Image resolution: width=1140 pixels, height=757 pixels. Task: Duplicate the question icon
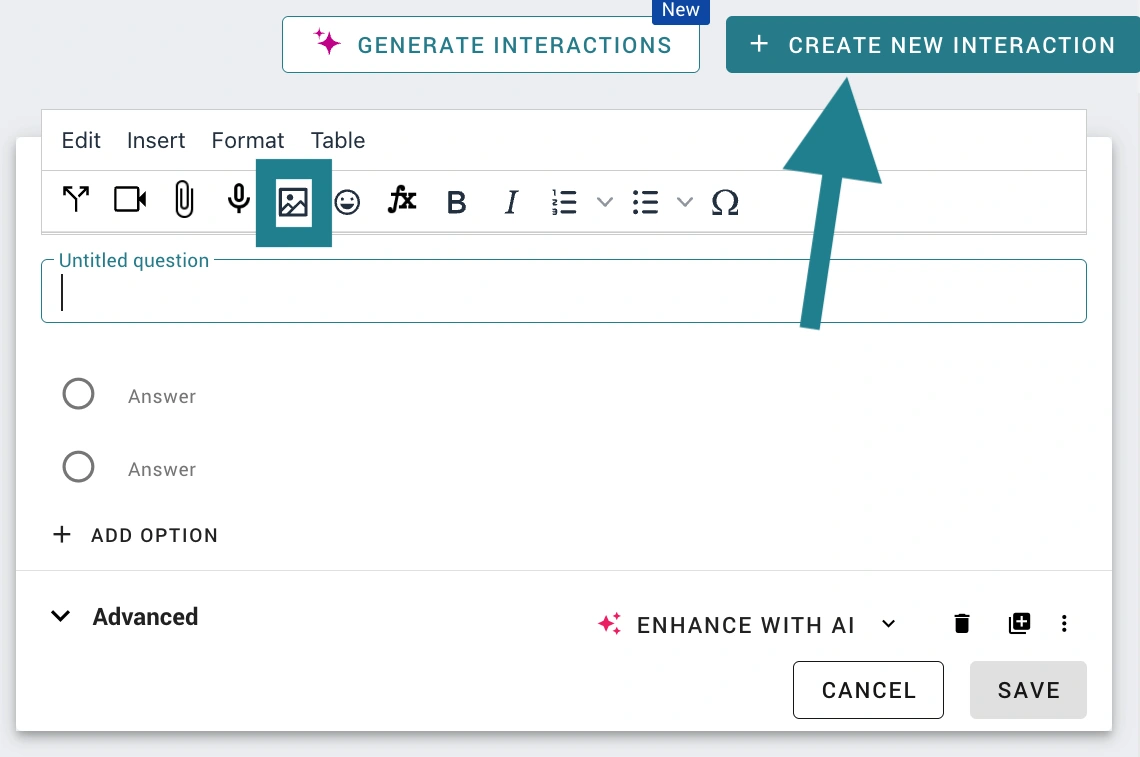point(1019,623)
